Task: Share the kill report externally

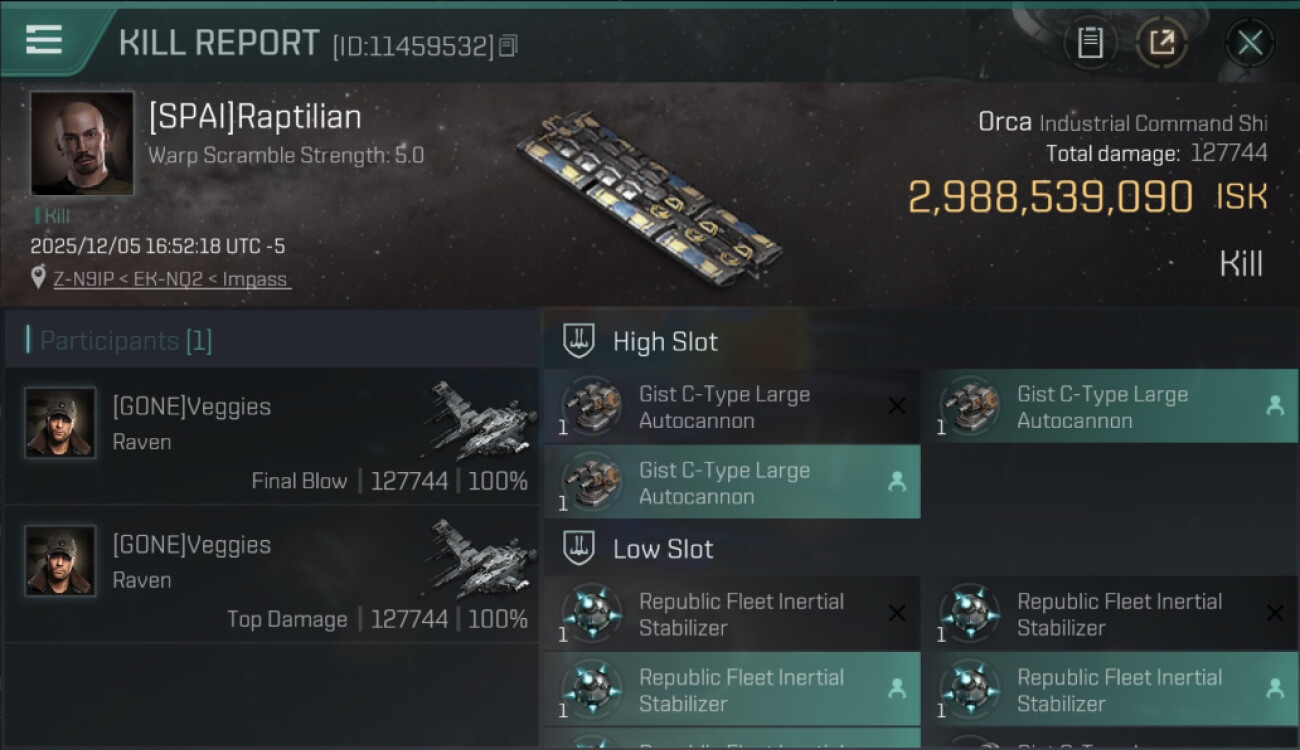Action: point(1162,43)
